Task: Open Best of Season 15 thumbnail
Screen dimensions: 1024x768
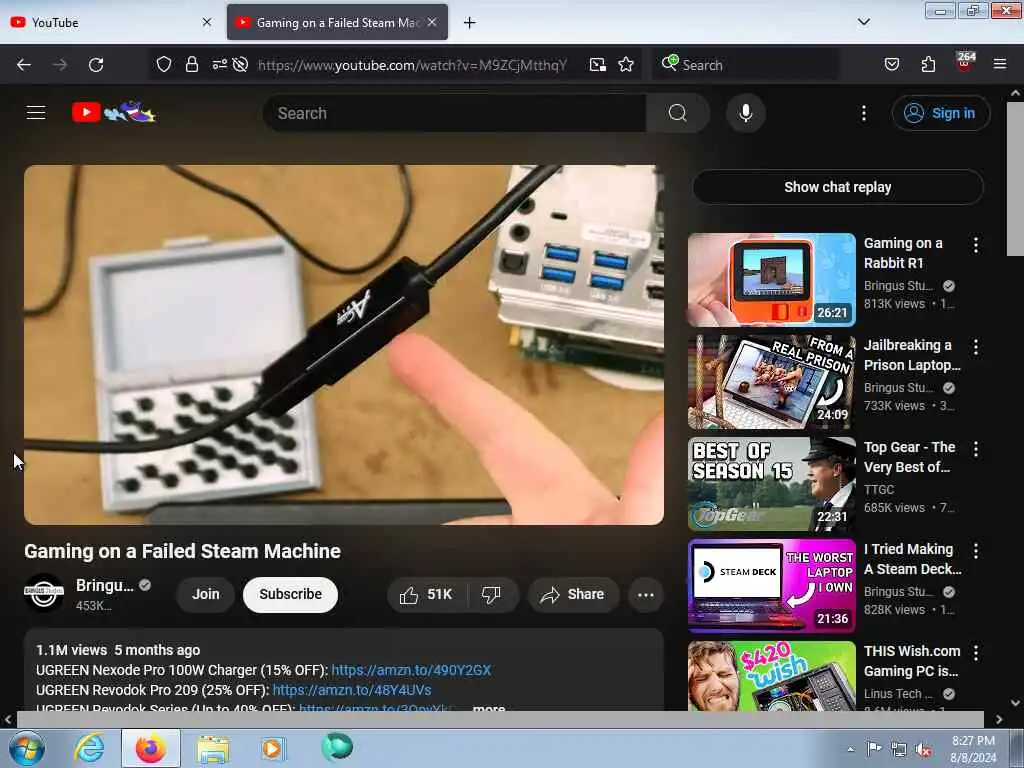Action: pos(771,483)
